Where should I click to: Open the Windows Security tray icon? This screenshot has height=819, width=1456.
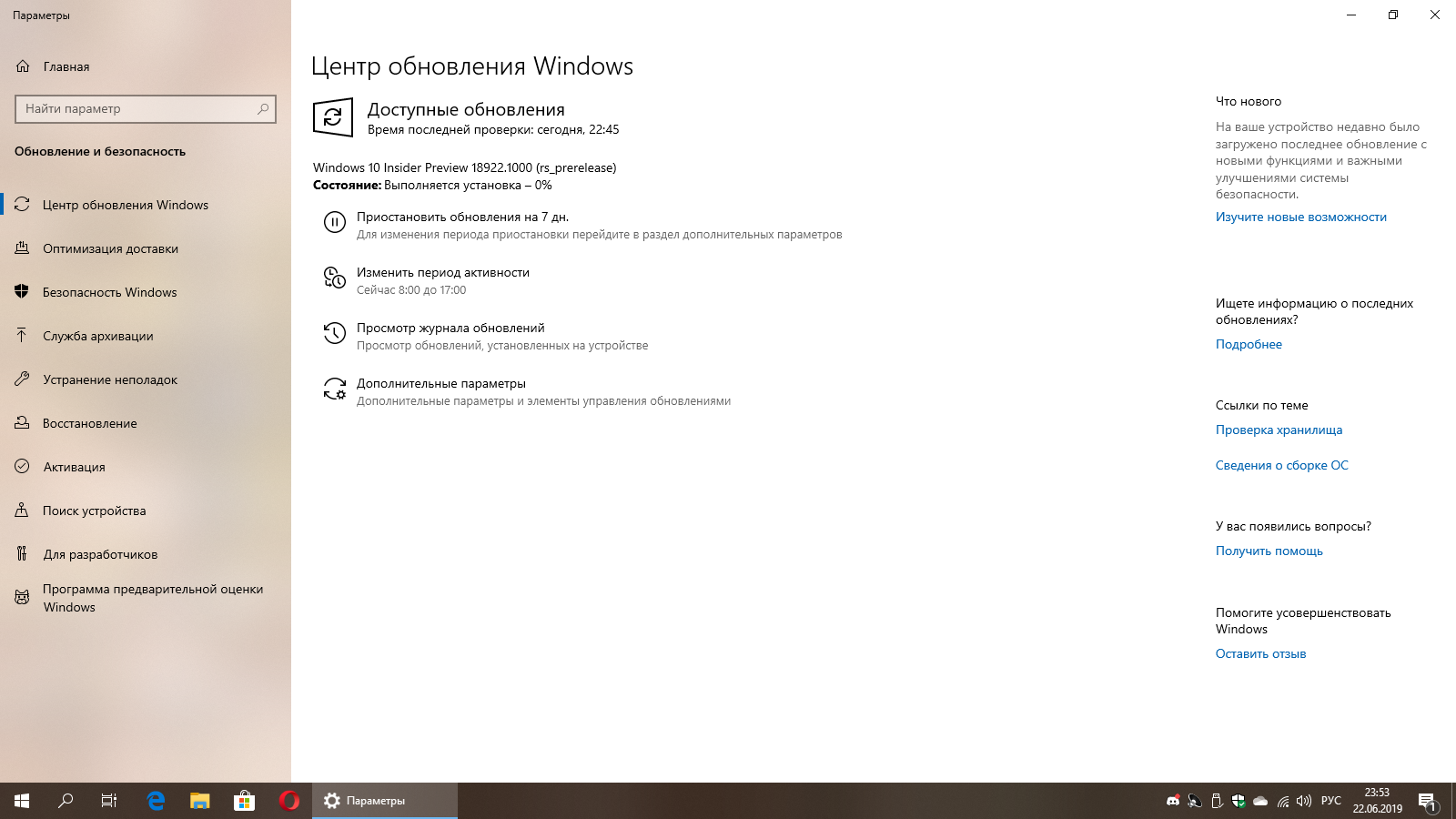pyautogui.click(x=1239, y=801)
